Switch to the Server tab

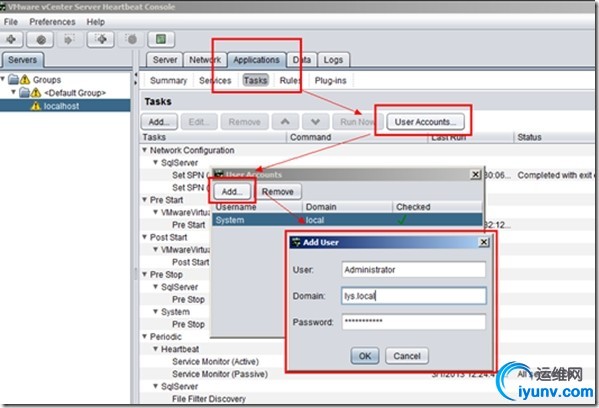165,60
